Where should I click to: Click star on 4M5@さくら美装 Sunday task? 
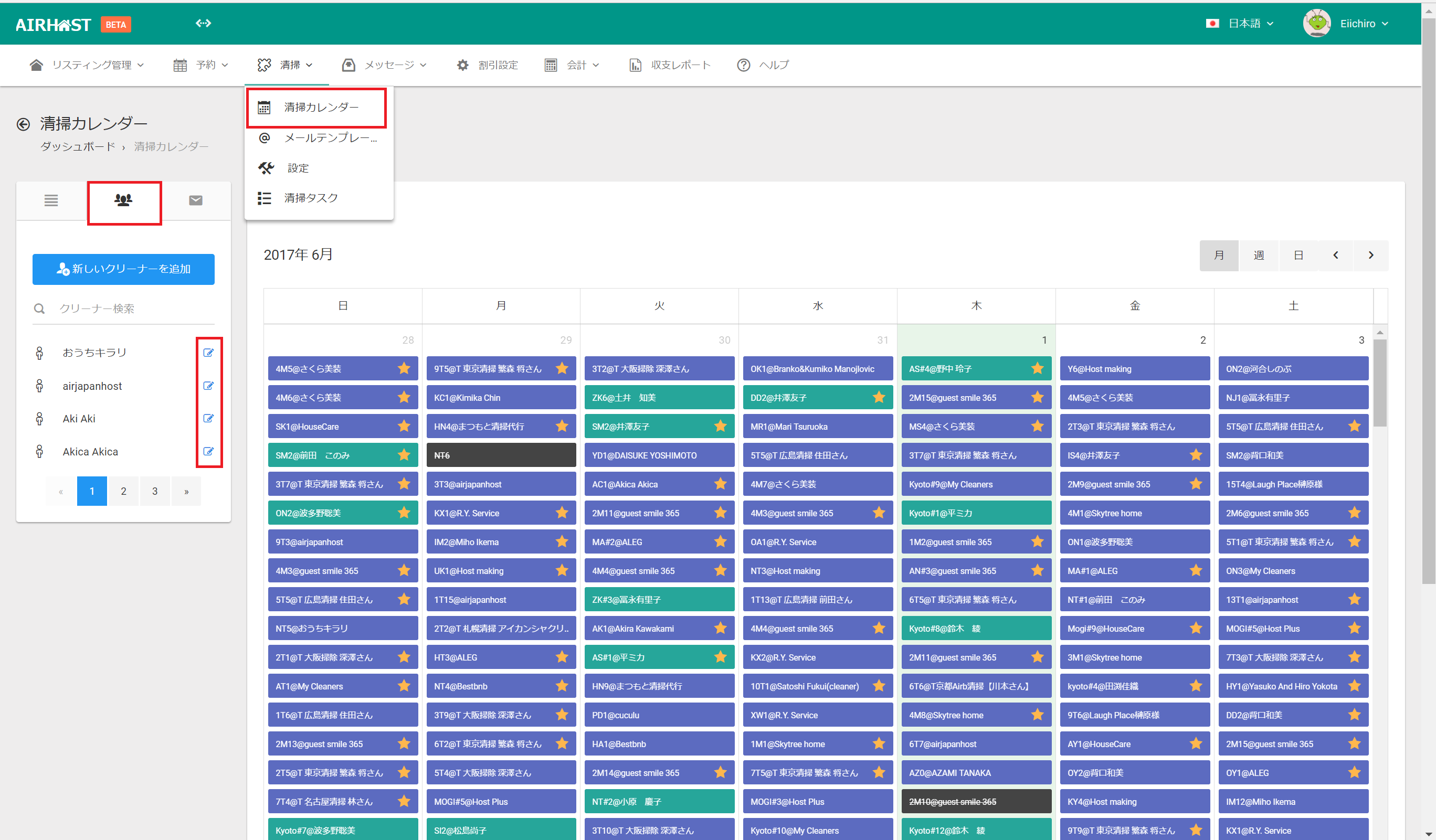pyautogui.click(x=404, y=368)
